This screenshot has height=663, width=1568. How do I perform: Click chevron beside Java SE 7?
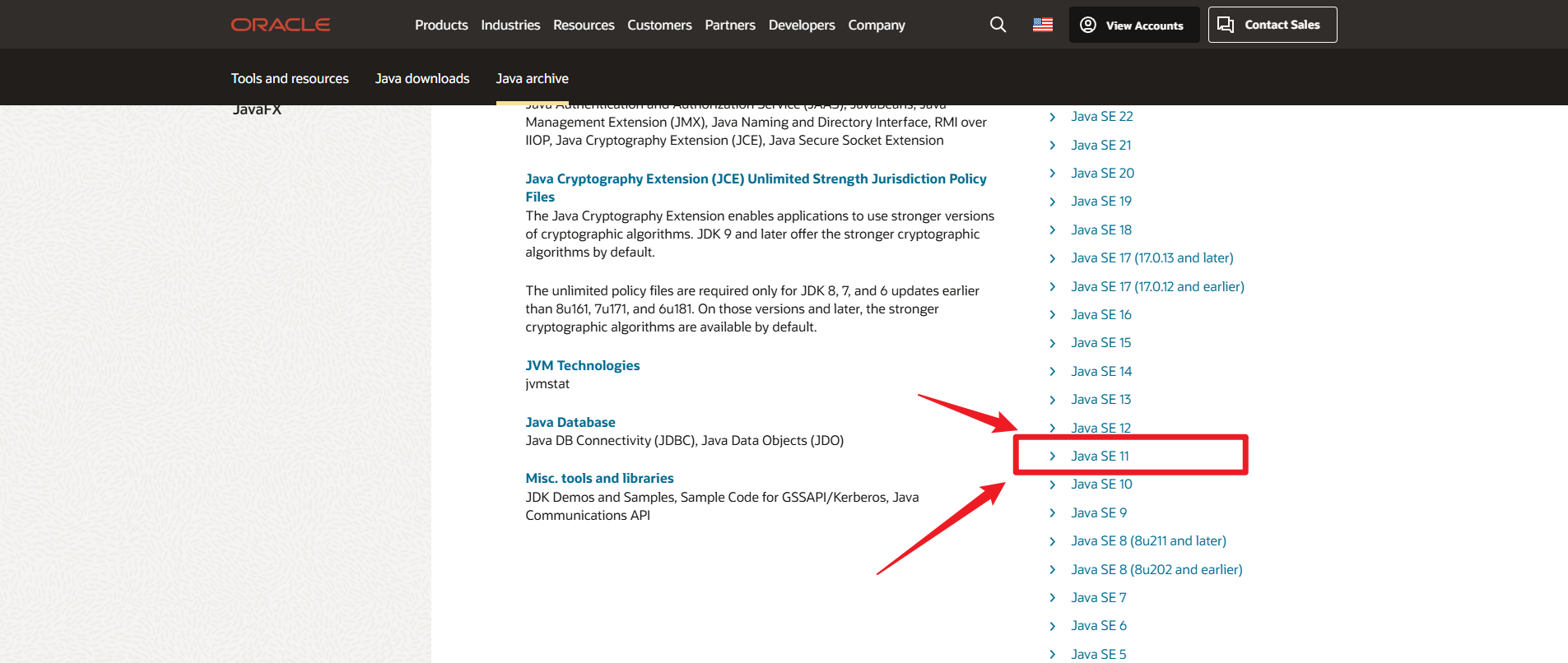click(x=1052, y=598)
